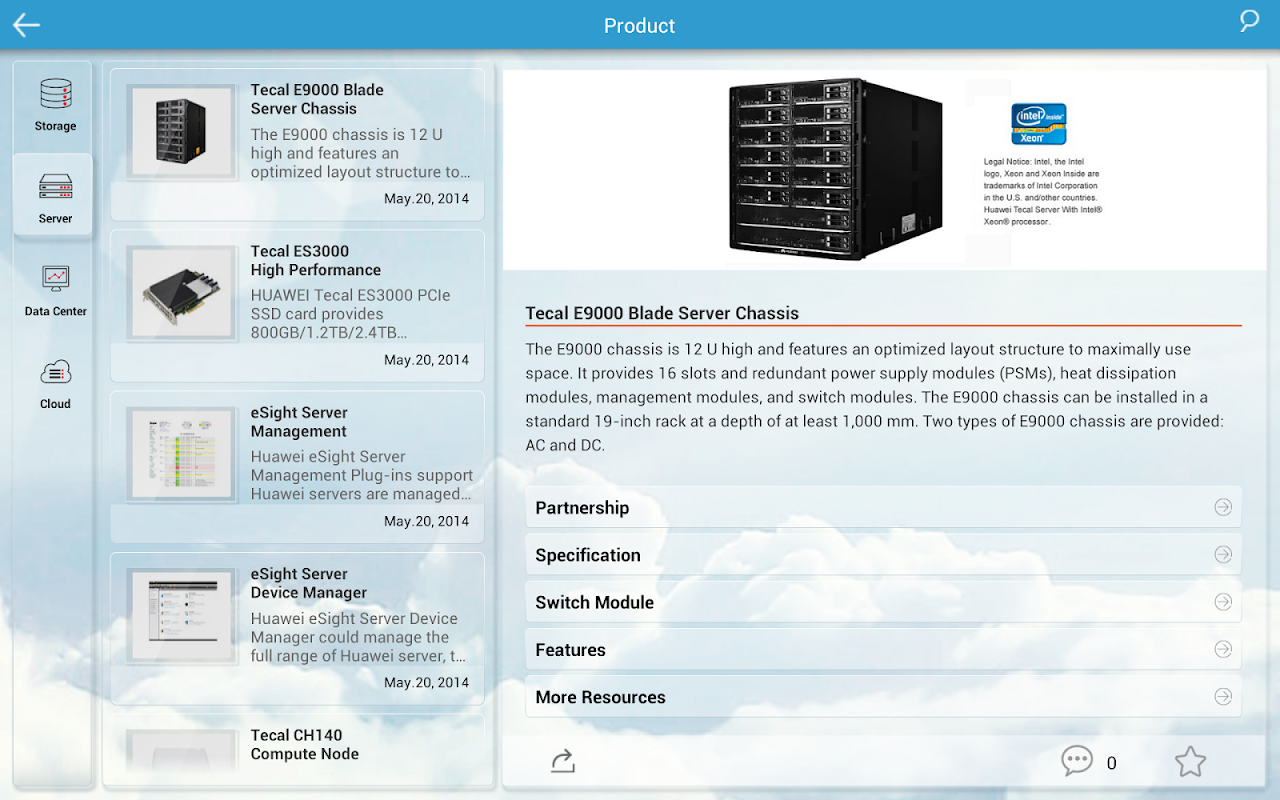Favorite the product with the star icon
1280x800 pixels.
pyautogui.click(x=1190, y=762)
